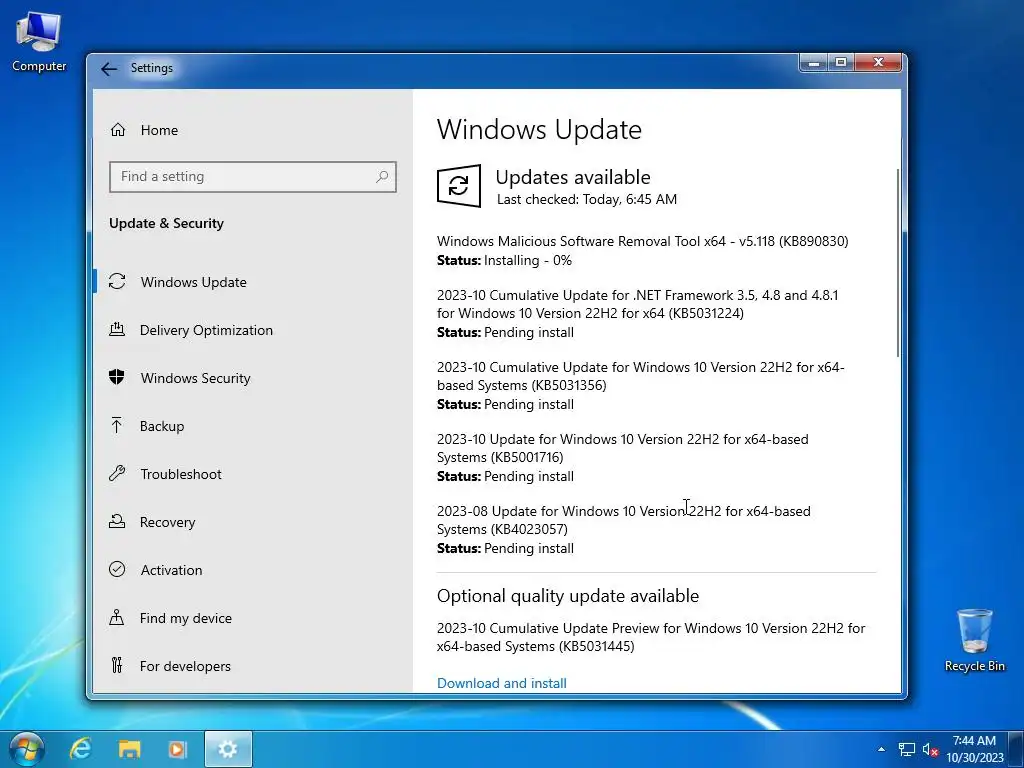1024x768 pixels.
Task: Open Windows Media Player from taskbar
Action: pos(178,749)
